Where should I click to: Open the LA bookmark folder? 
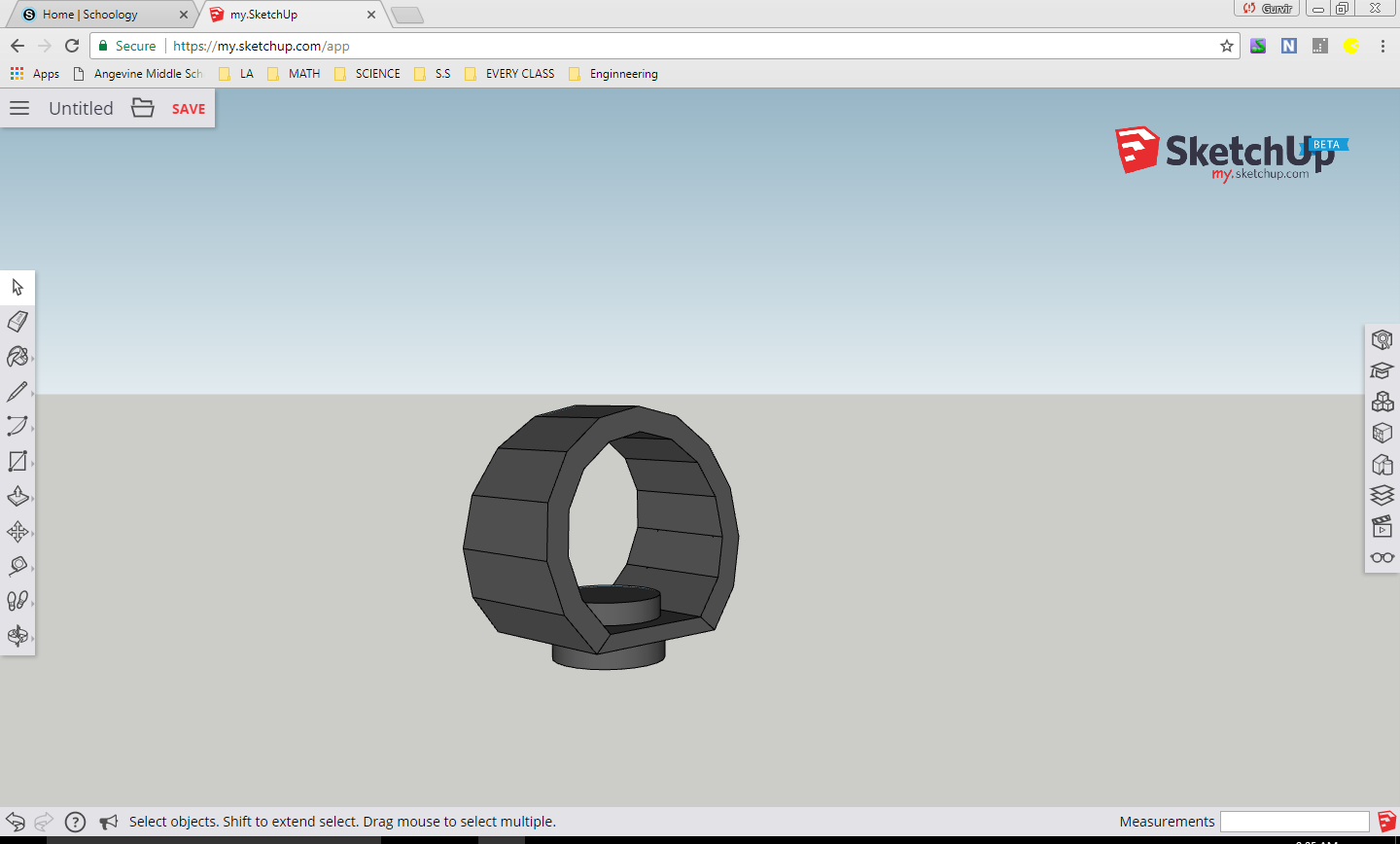coord(236,74)
